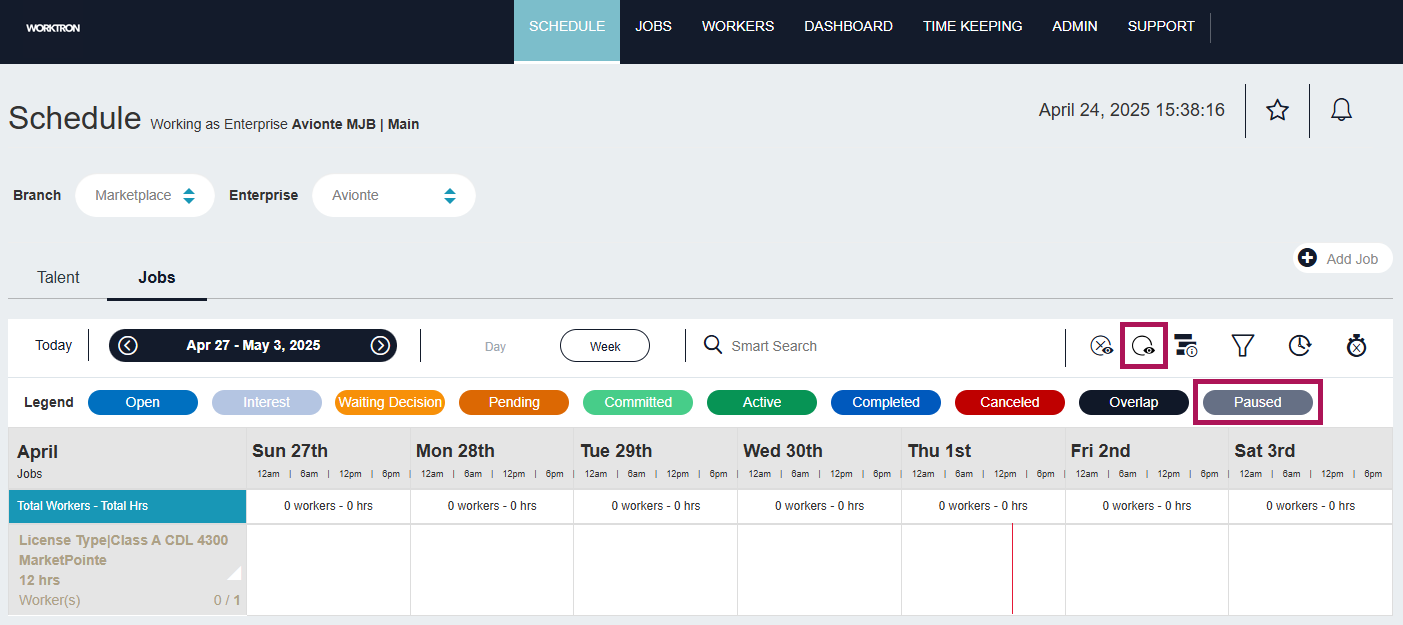Viewport: 1403px width, 625px height.
Task: Click the Total Workers - Total Hrs row label
Action: click(x=127, y=506)
